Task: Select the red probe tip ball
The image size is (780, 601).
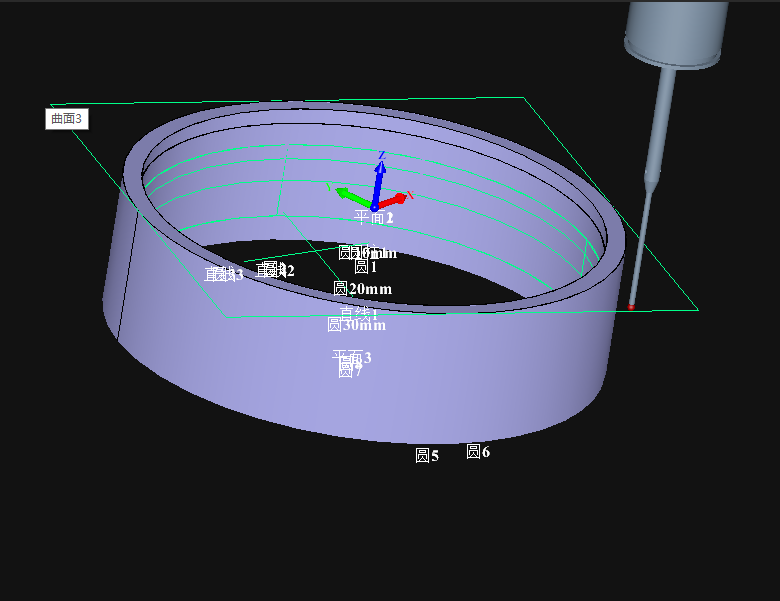Action: pyautogui.click(x=631, y=307)
